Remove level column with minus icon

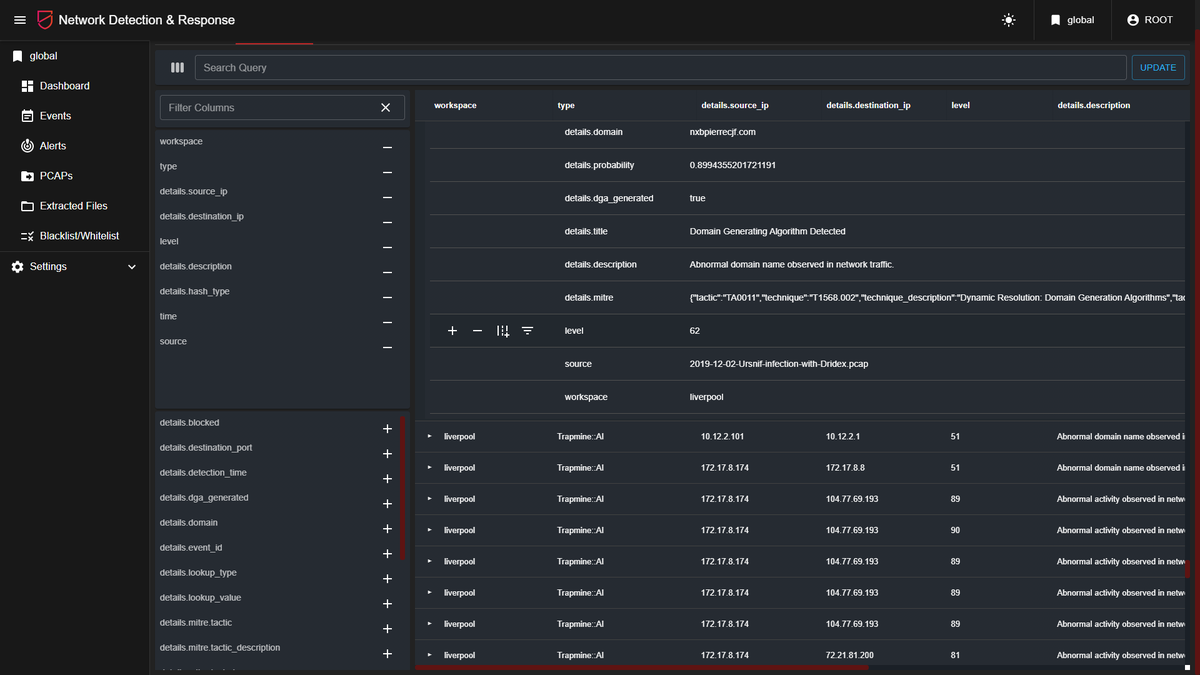[x=387, y=247]
